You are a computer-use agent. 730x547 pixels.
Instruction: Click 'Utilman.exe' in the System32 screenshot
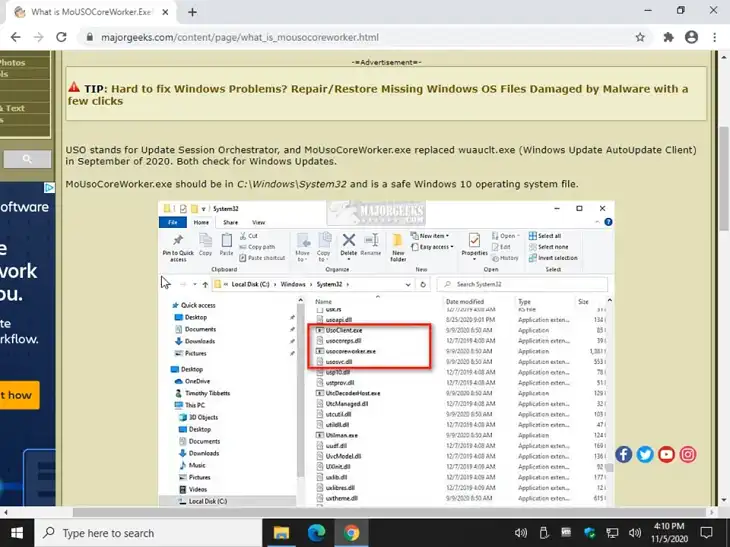[341, 435]
